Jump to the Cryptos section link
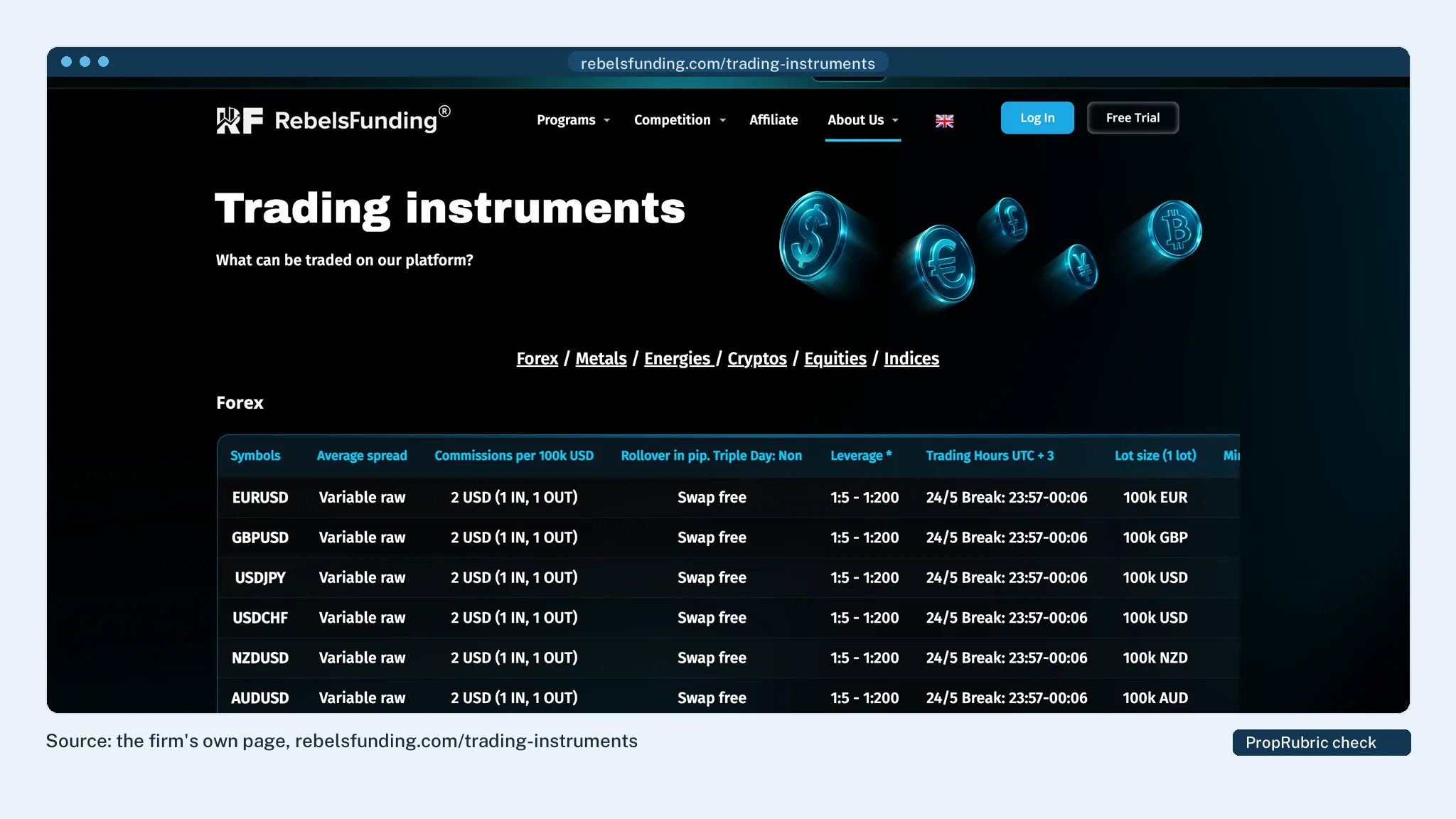This screenshot has width=1456, height=819. click(757, 358)
